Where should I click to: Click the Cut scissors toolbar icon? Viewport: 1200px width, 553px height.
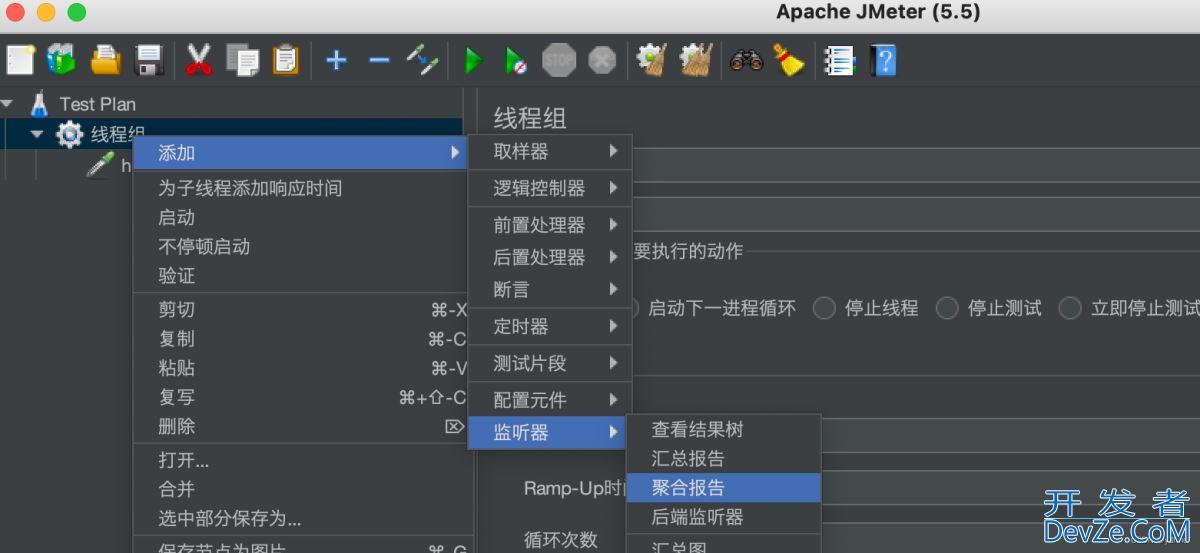199,61
